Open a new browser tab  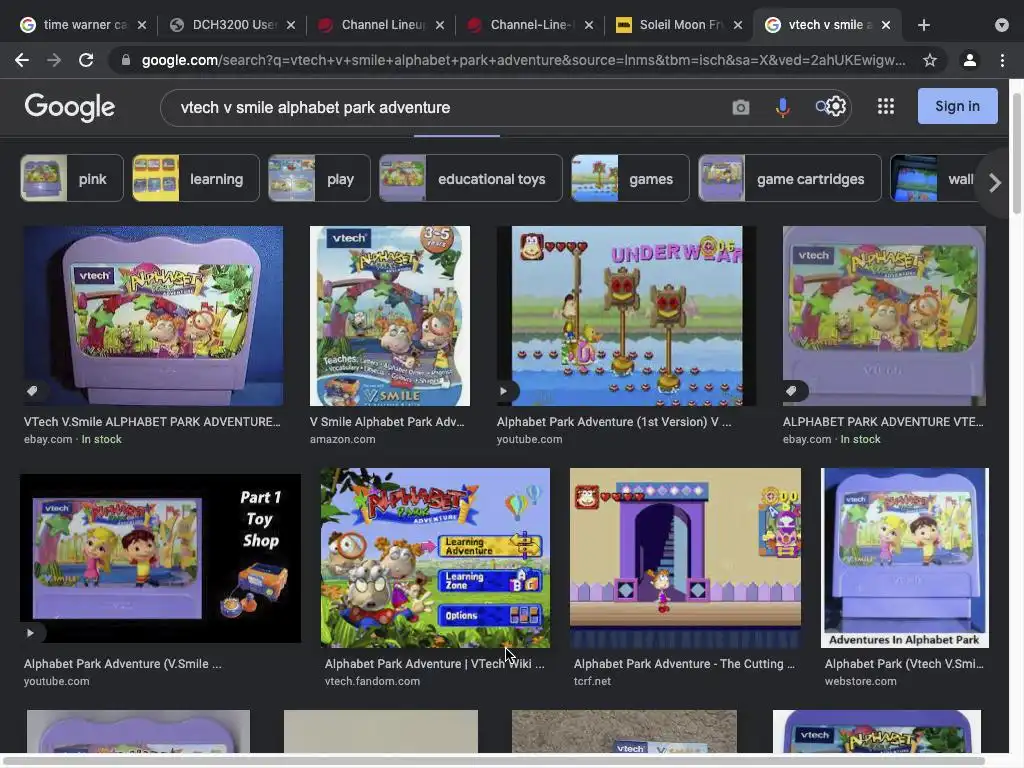point(923,25)
